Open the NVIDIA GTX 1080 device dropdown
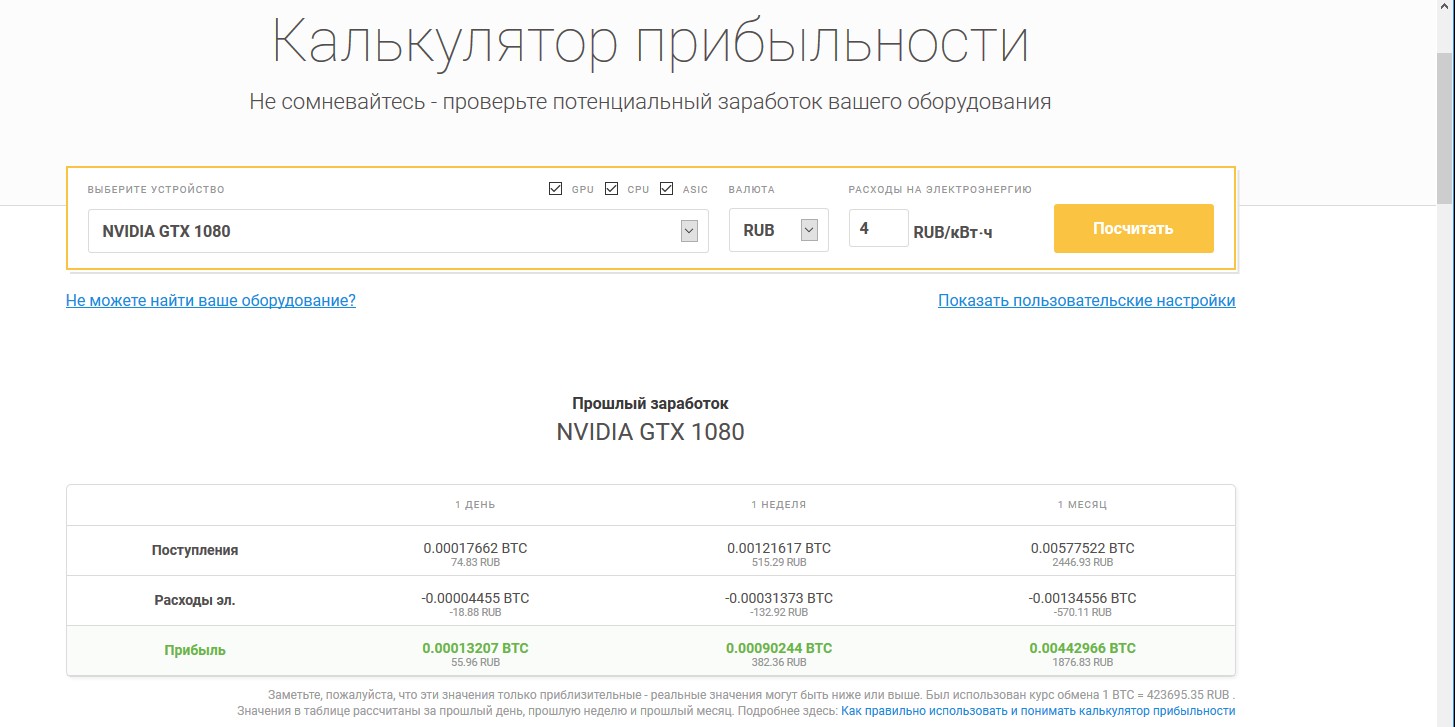The image size is (1455, 727). pos(398,231)
